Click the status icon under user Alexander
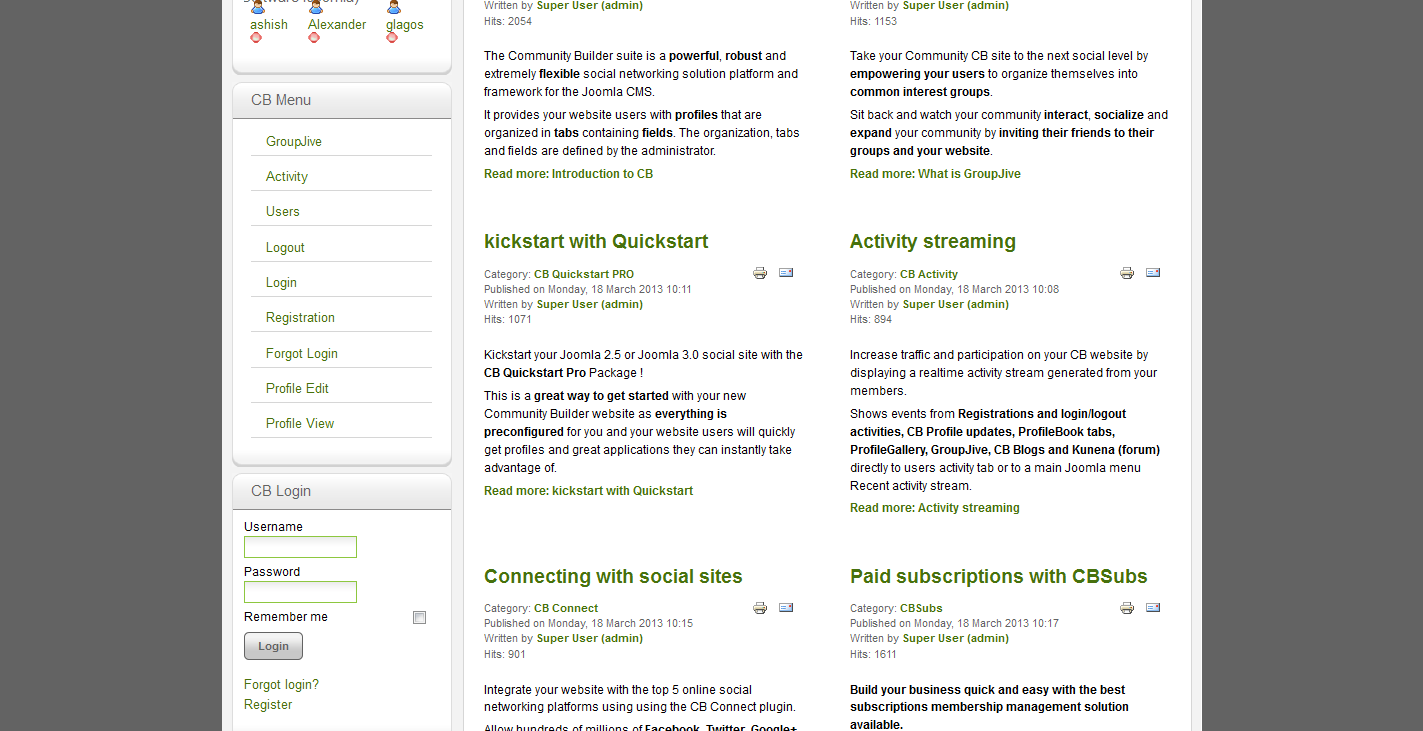The height and width of the screenshot is (731, 1423). [x=314, y=38]
